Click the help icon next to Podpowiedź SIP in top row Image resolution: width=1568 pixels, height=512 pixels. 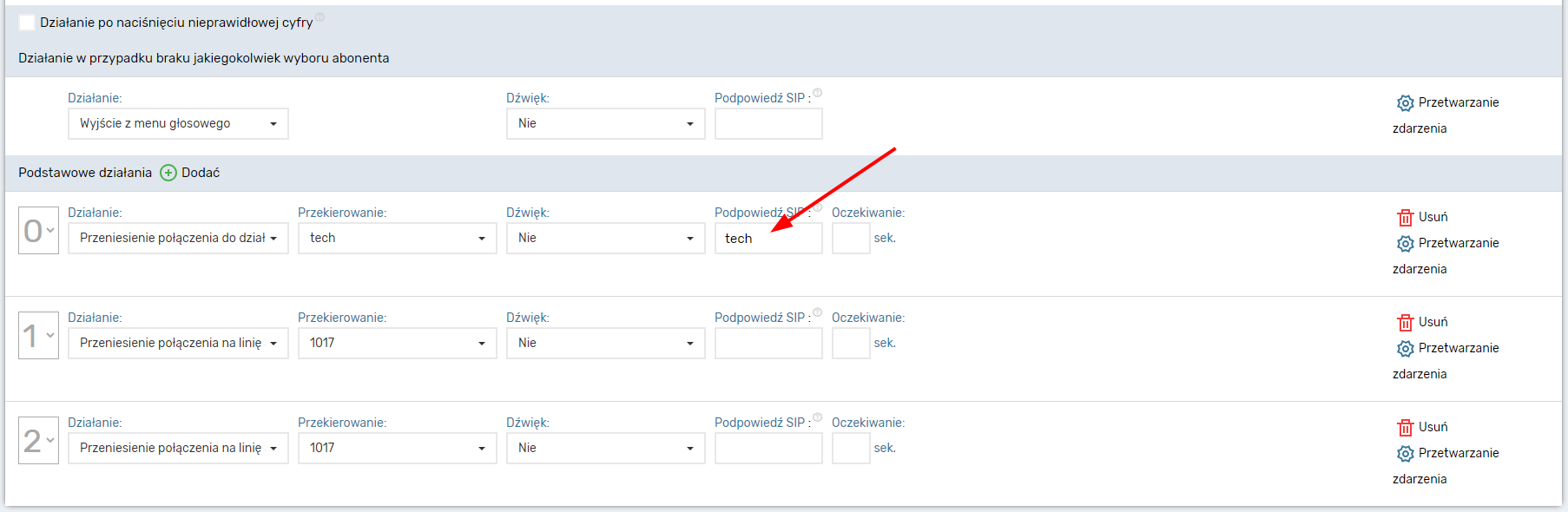pyautogui.click(x=818, y=93)
